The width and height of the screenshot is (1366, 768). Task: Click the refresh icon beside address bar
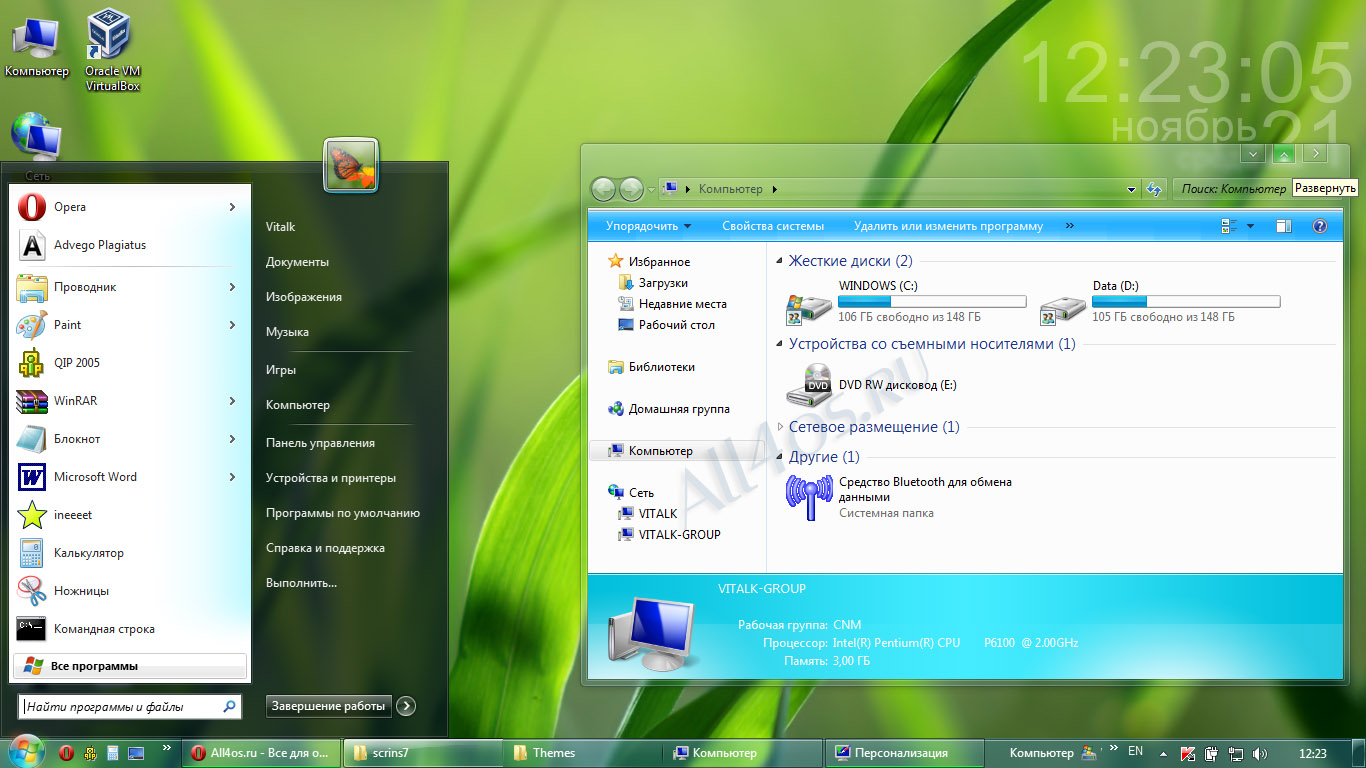click(1154, 189)
